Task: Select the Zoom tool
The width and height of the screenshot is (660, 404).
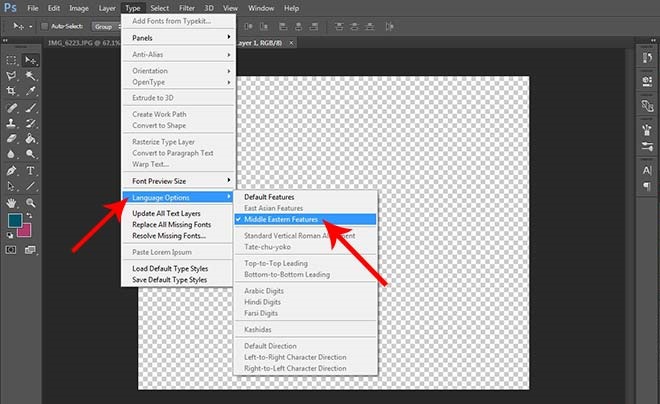Action: [30, 202]
